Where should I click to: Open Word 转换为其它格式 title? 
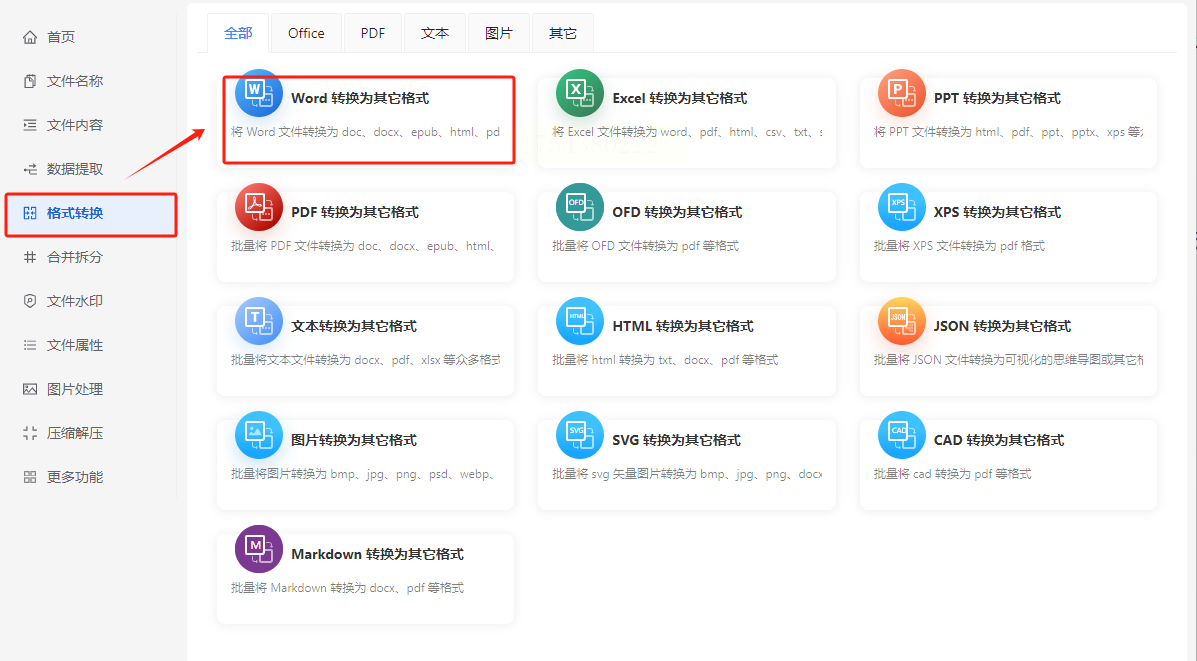[360, 98]
